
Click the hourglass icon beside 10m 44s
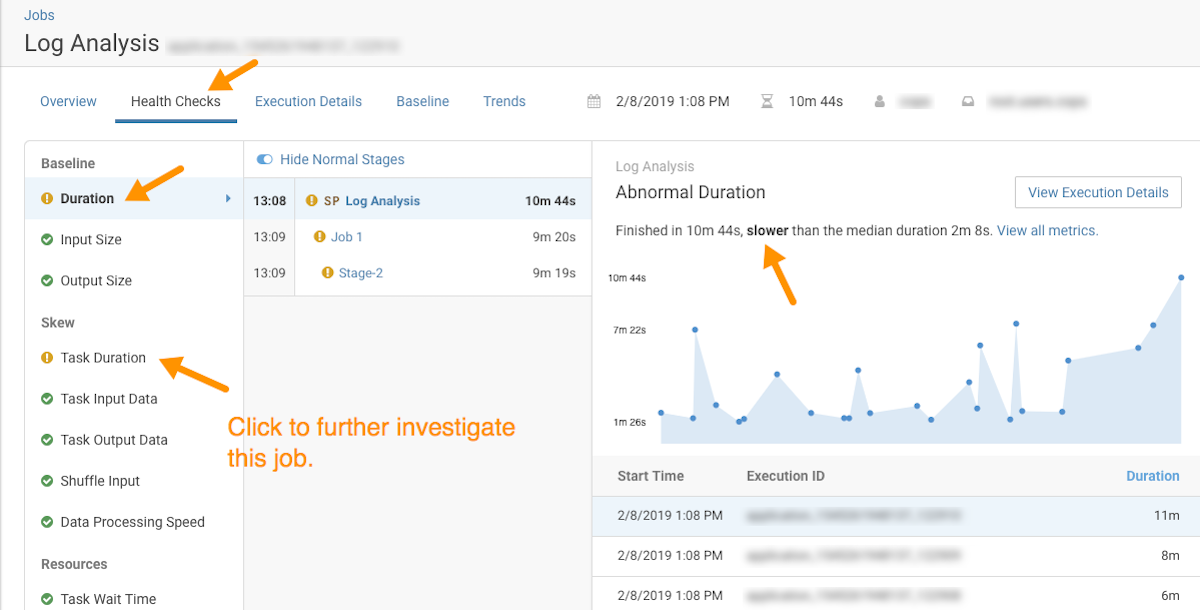click(x=767, y=101)
